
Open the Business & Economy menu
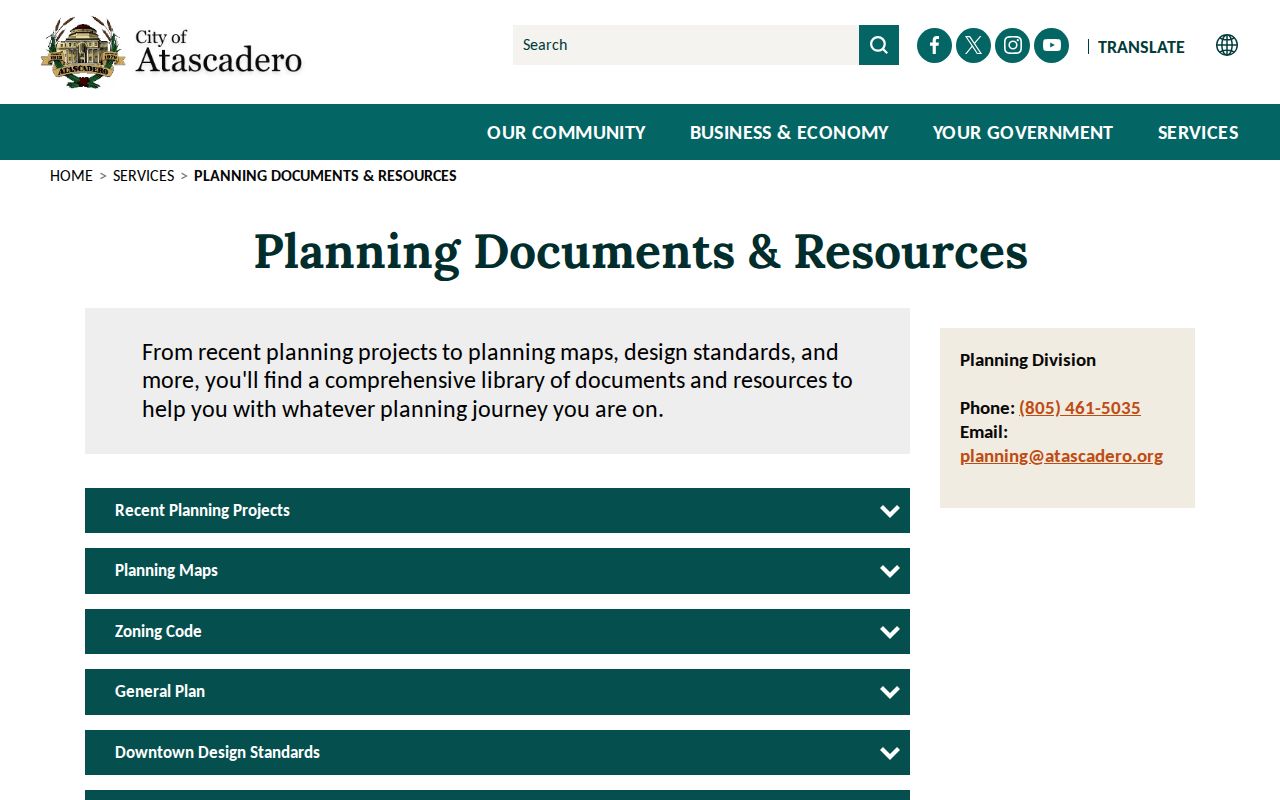789,132
